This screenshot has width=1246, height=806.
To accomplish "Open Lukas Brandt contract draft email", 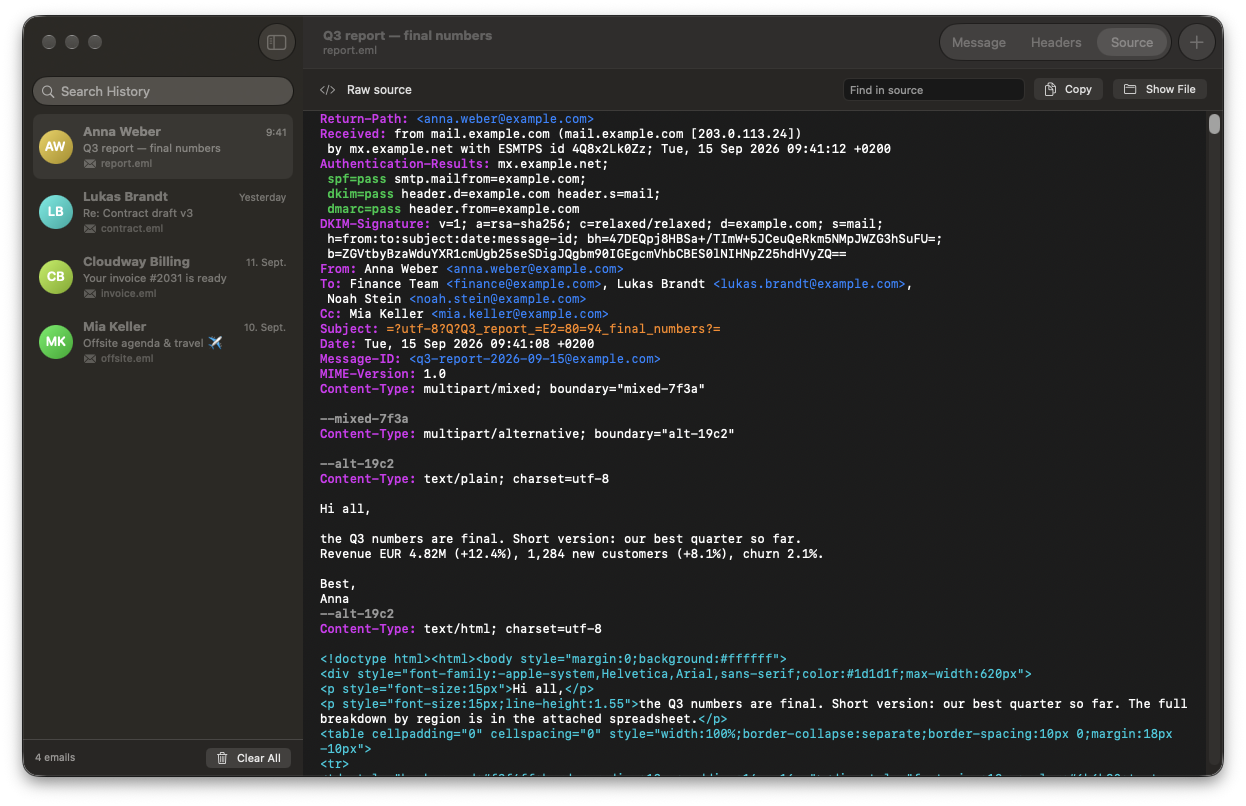I will click(163, 211).
